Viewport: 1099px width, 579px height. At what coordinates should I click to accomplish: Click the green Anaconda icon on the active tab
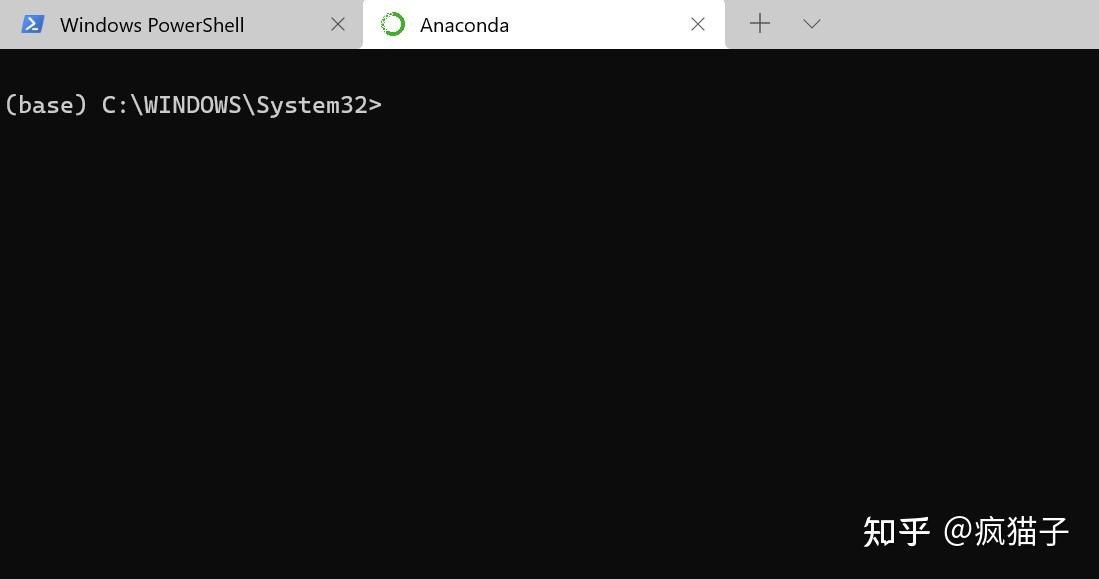tap(392, 24)
